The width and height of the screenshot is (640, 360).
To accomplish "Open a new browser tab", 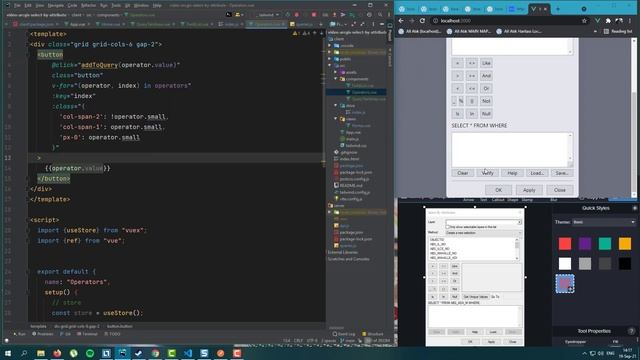I will [x=558, y=9].
